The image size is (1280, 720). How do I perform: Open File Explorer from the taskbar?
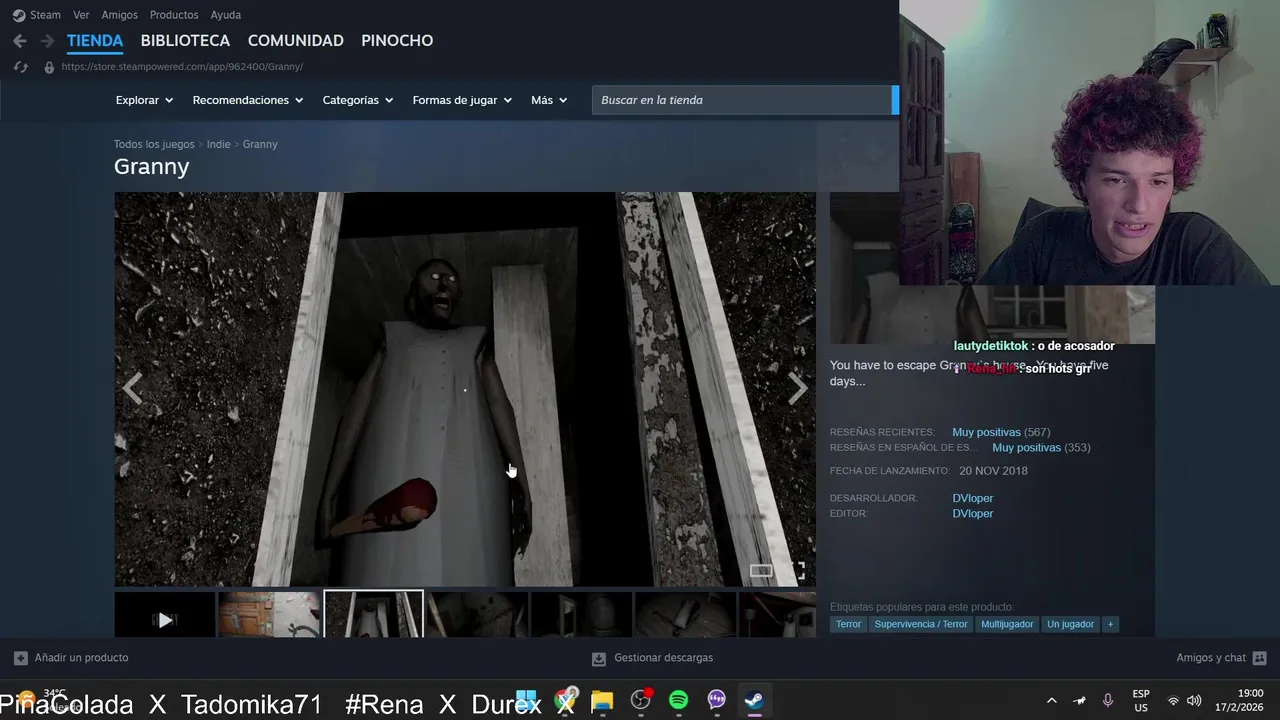(x=602, y=701)
